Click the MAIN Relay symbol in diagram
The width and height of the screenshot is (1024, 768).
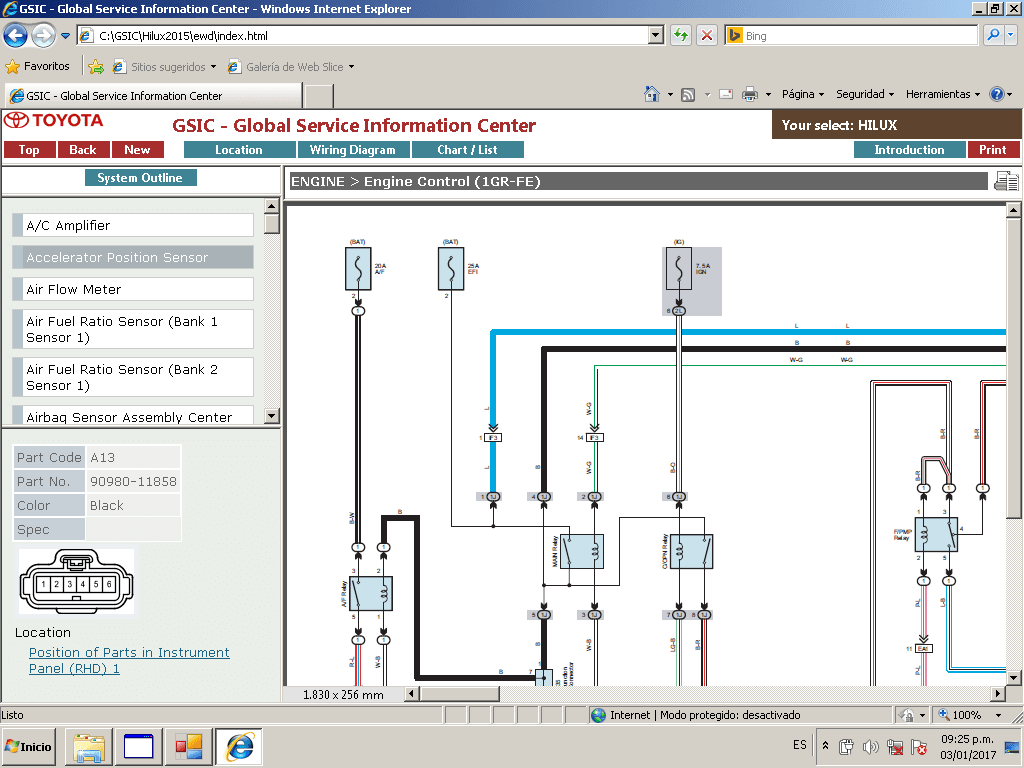coord(581,552)
